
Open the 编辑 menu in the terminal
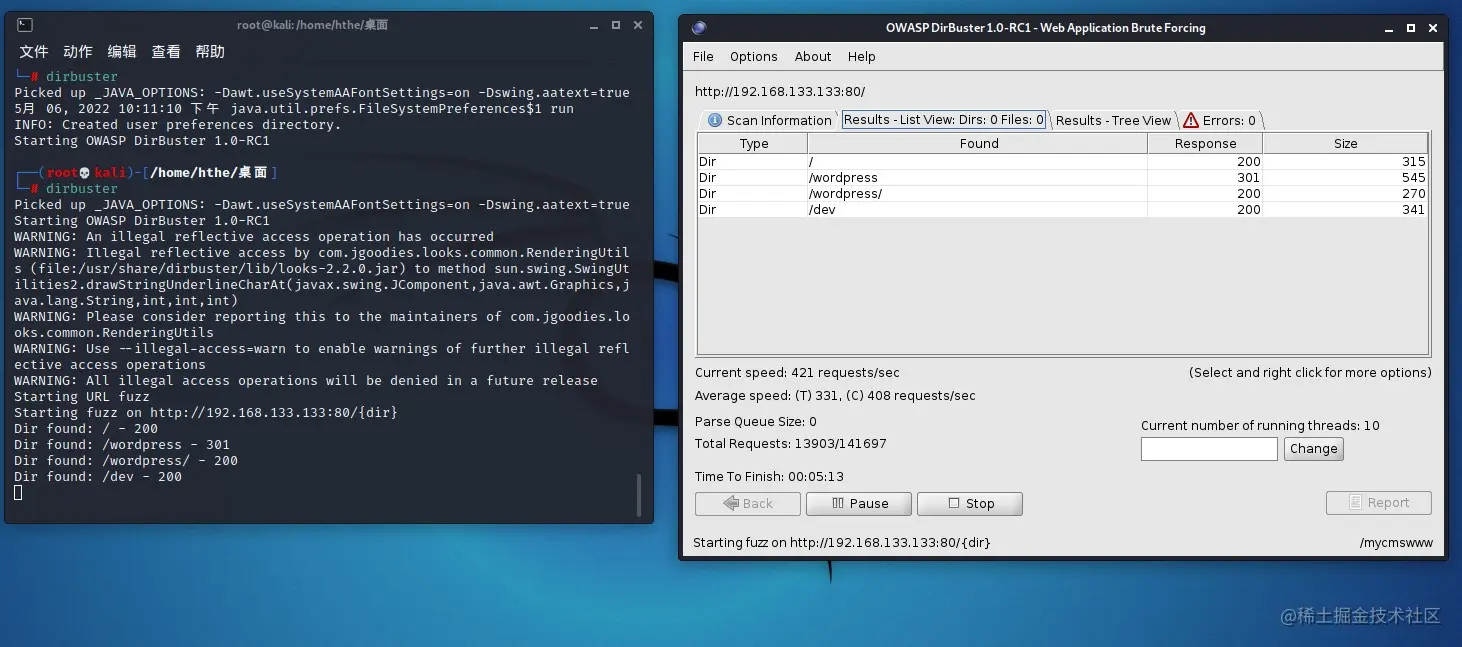pyautogui.click(x=122, y=52)
